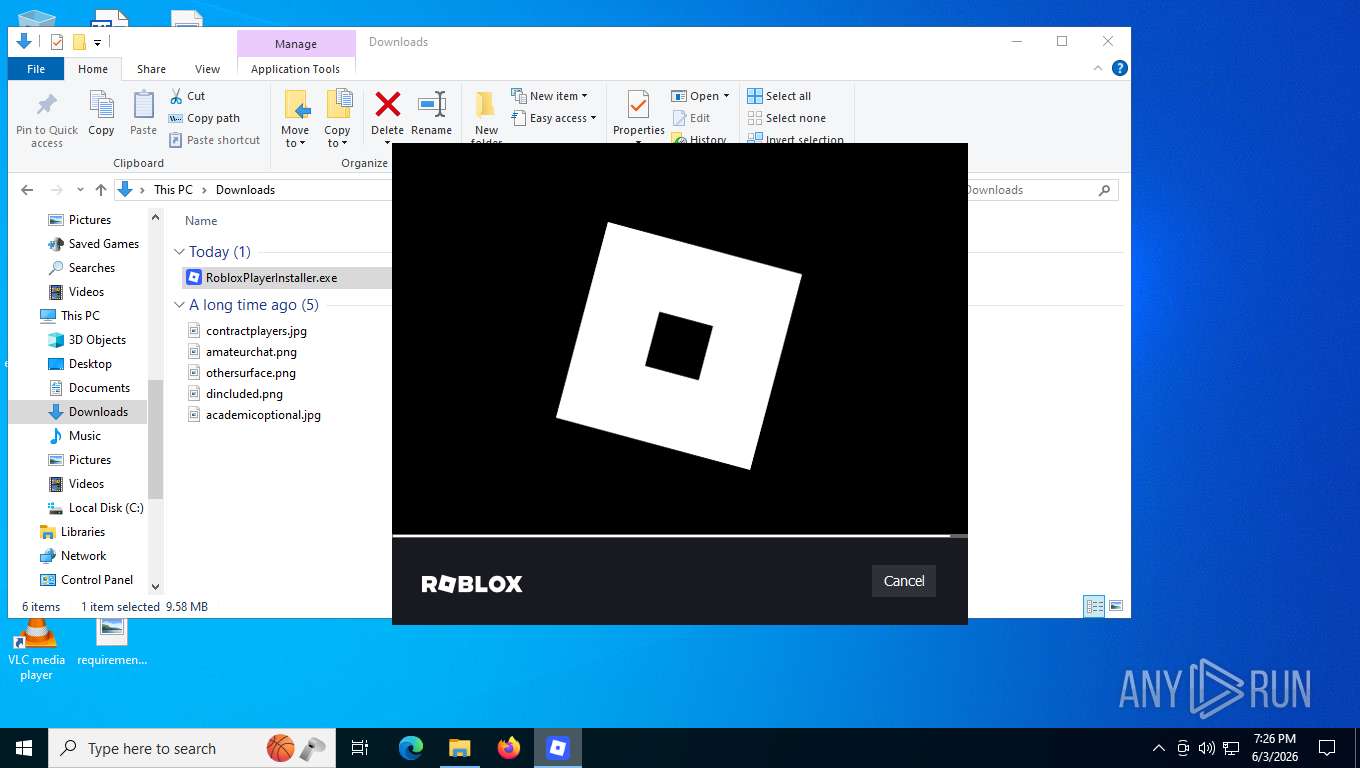Click Select all in ribbon
1360x768 pixels.
779,96
